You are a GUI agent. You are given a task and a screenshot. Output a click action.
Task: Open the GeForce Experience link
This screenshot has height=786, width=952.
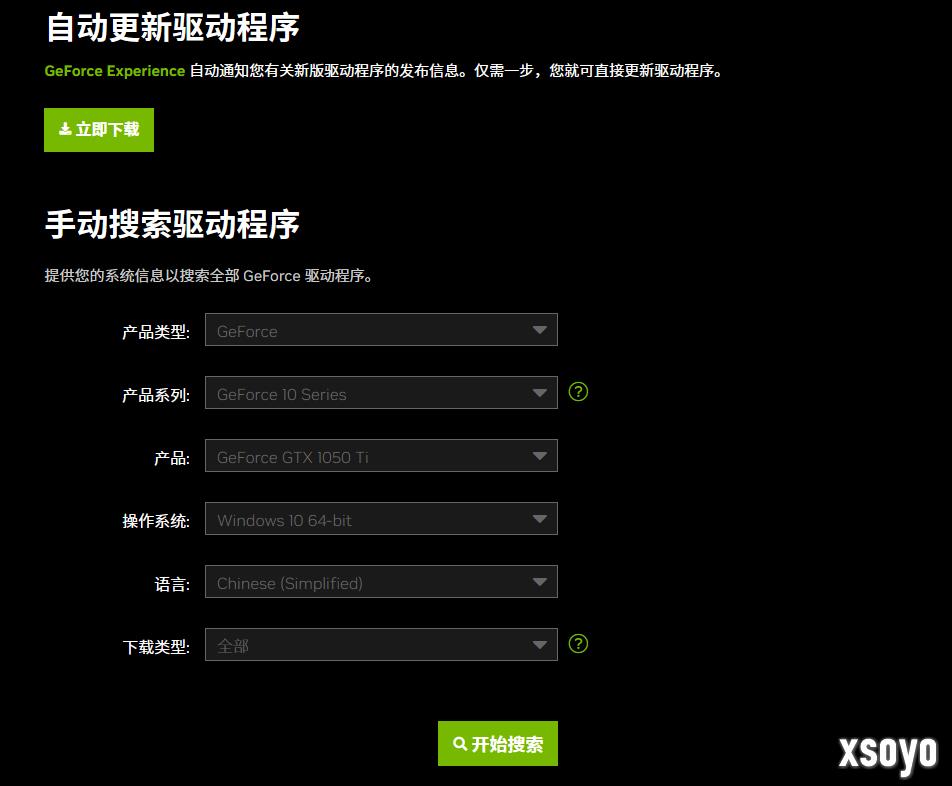tap(115, 71)
